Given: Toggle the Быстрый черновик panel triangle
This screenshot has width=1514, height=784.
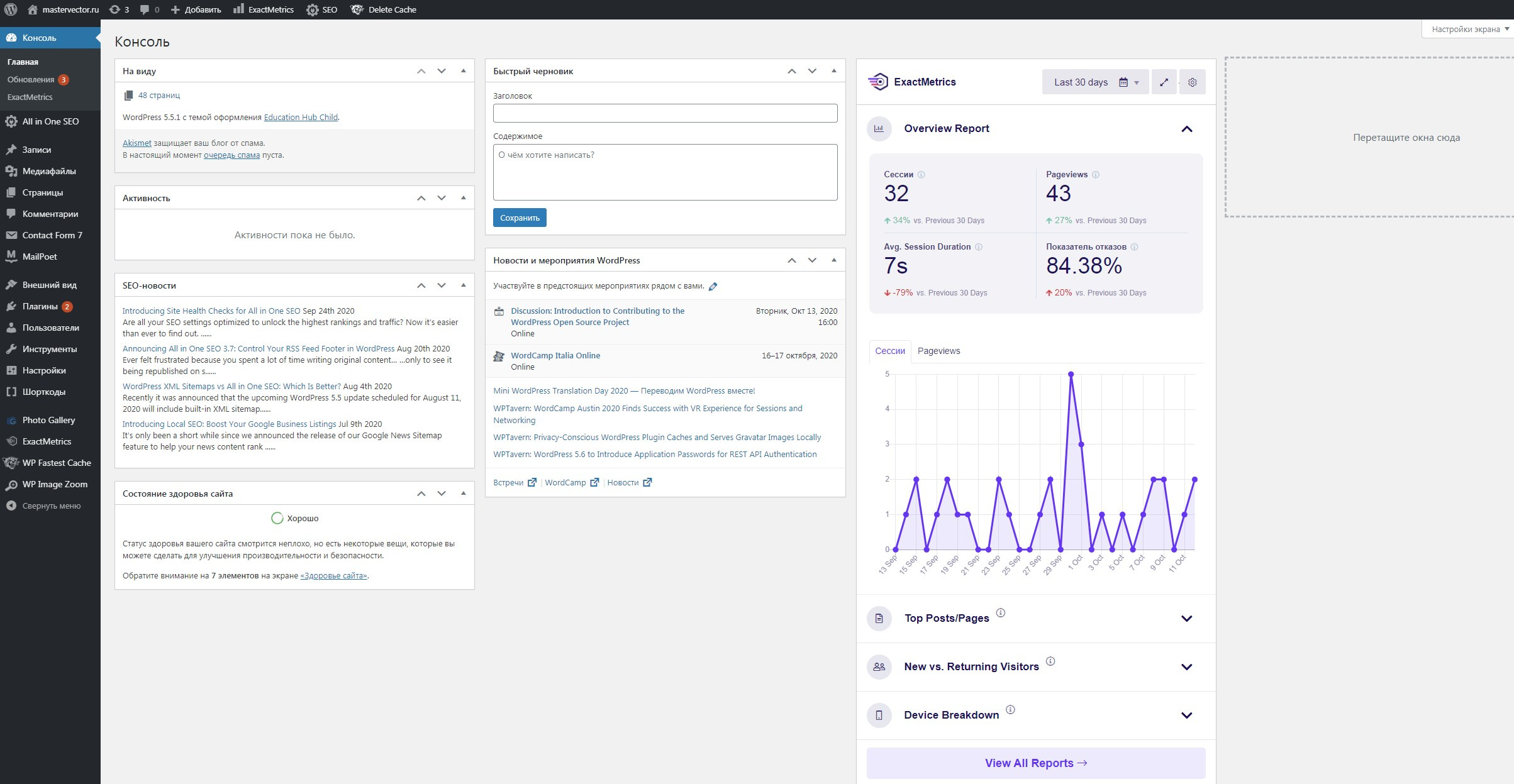Looking at the screenshot, I should tap(833, 71).
